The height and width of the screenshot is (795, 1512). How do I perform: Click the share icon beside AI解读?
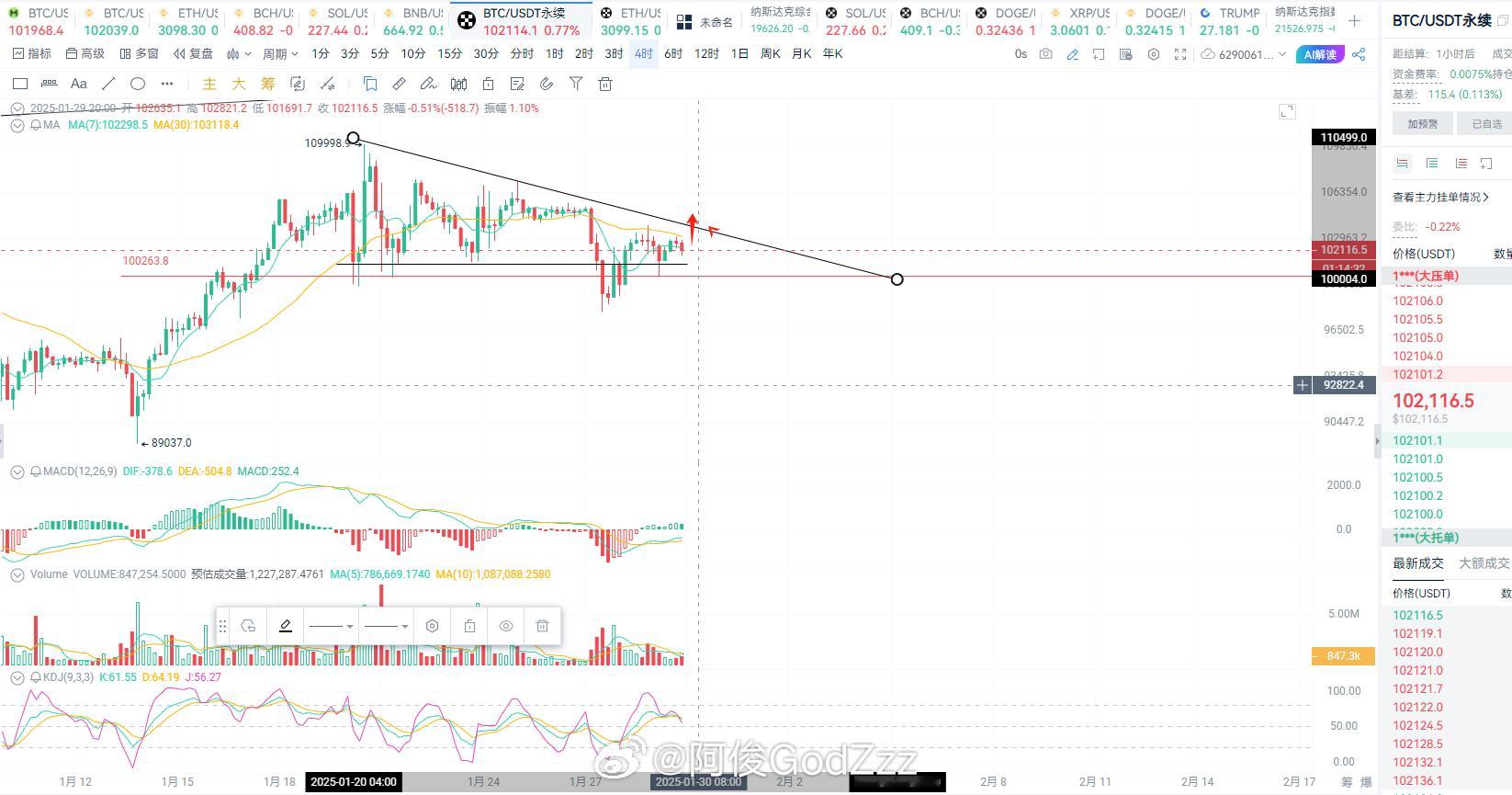tap(1360, 54)
